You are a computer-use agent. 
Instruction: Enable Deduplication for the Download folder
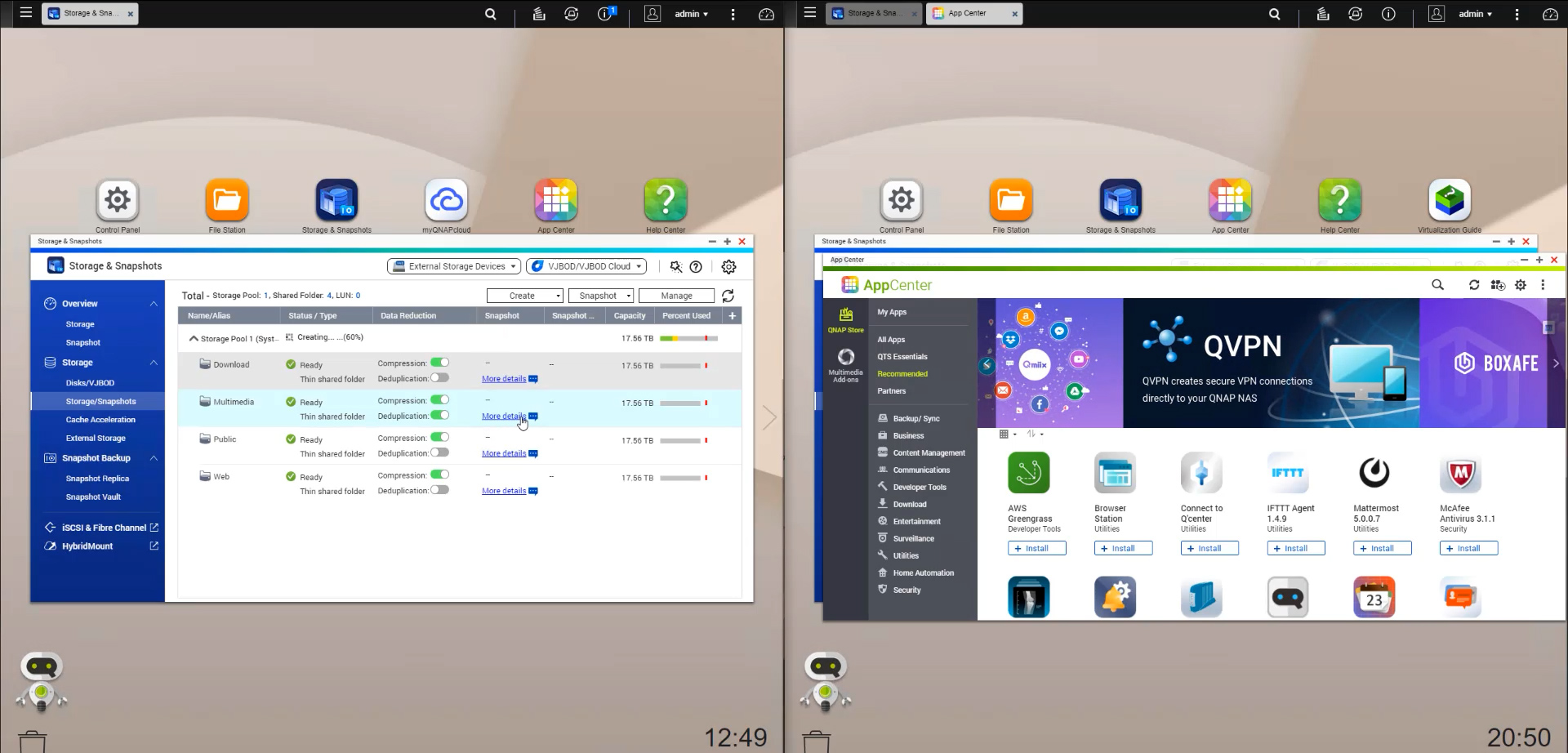(x=440, y=378)
